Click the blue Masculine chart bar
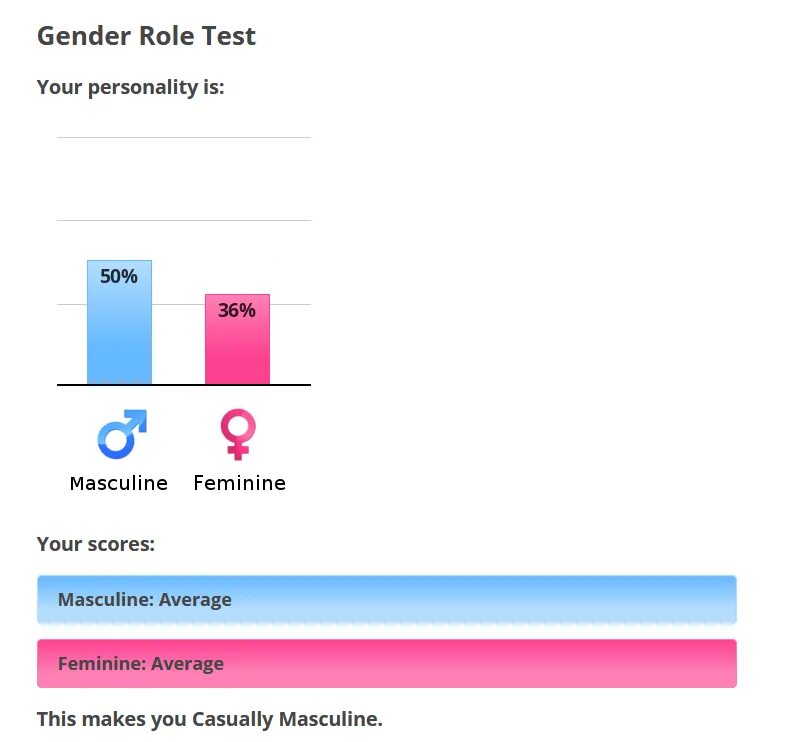Image resolution: width=792 pixels, height=742 pixels. (x=119, y=335)
